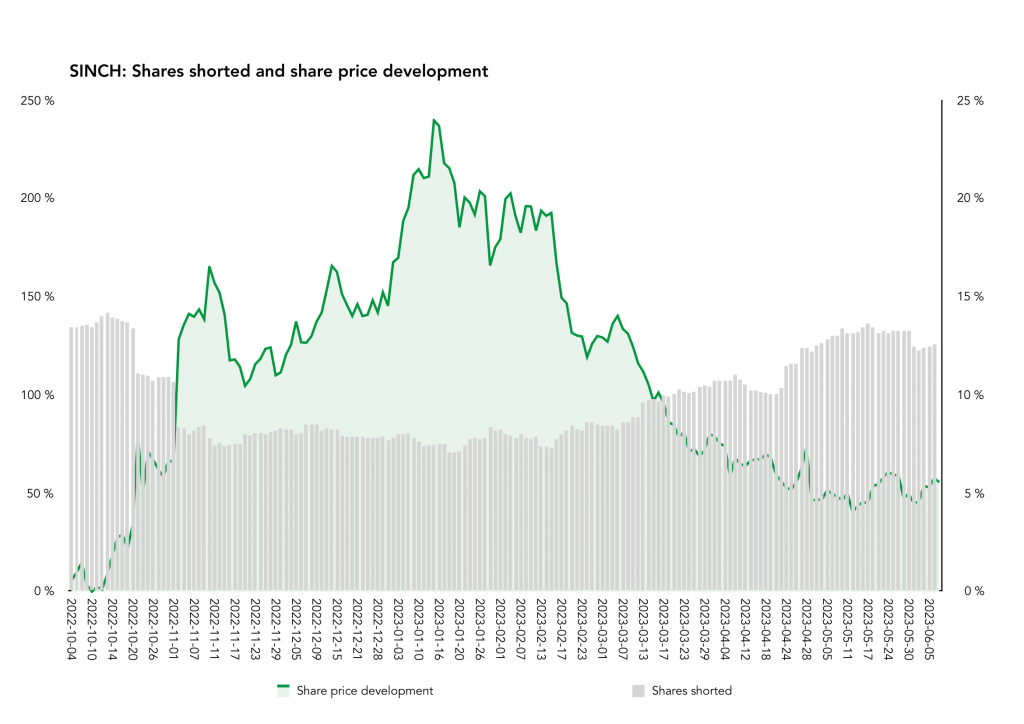Click the 2022-12-28 date label
1024x724 pixels.
pos(378,629)
